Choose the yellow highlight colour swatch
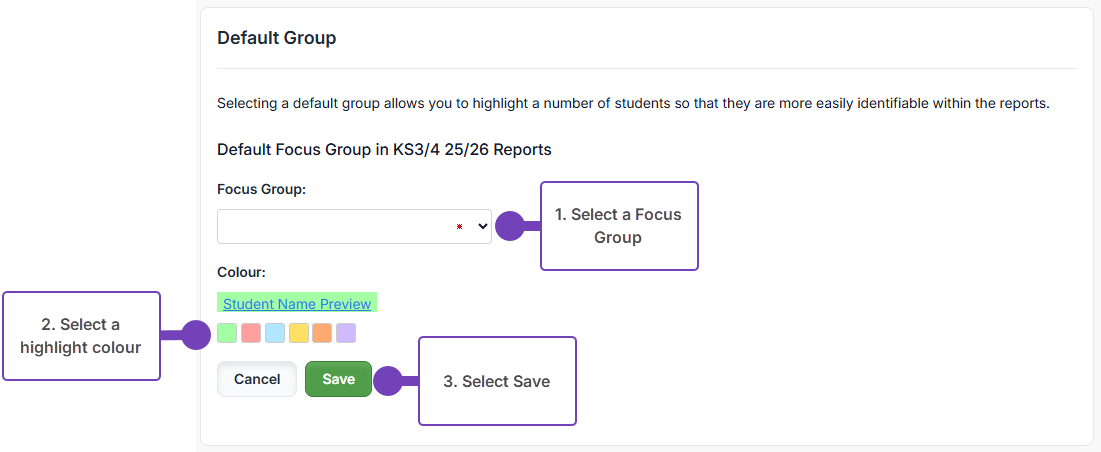Image resolution: width=1101 pixels, height=452 pixels. point(298,333)
